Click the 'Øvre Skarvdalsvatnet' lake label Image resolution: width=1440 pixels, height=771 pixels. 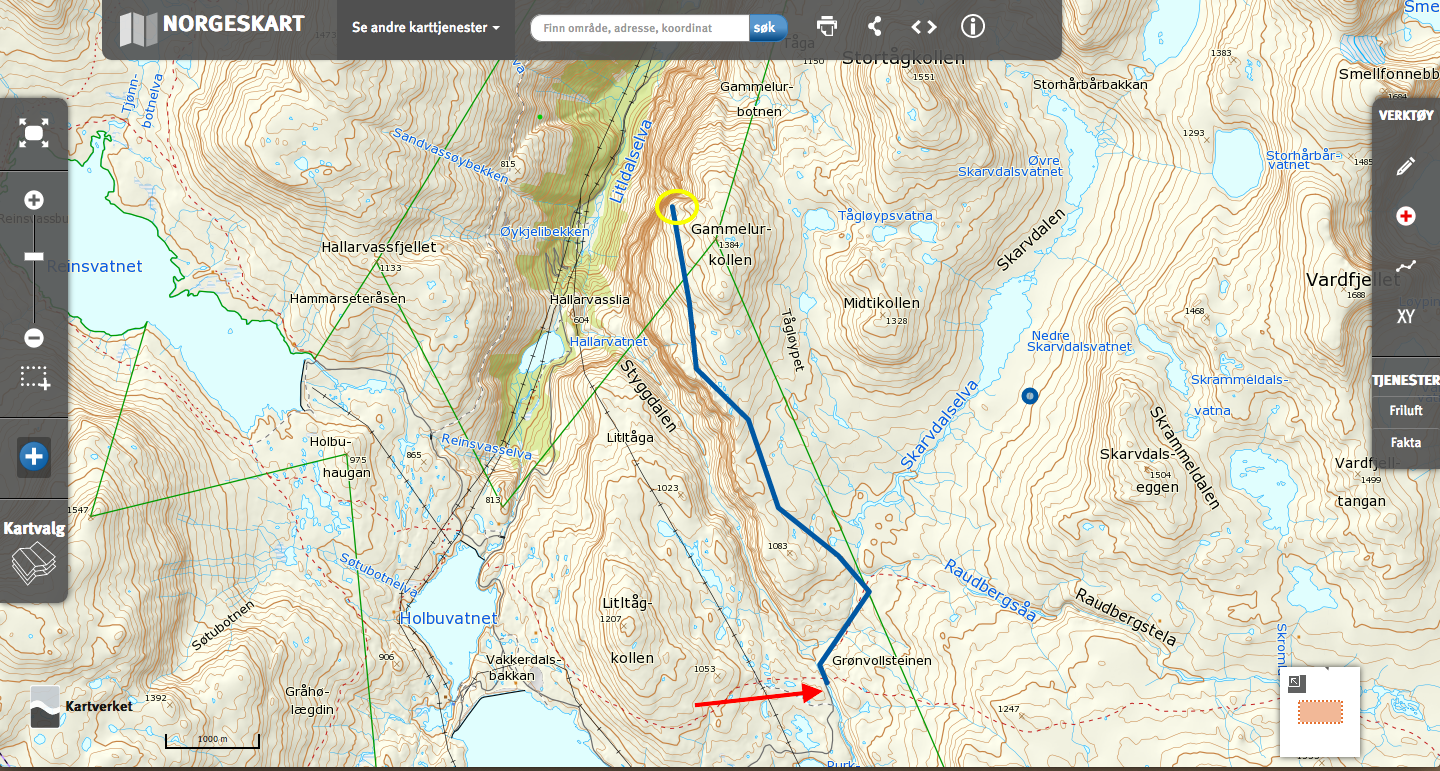click(x=1010, y=166)
